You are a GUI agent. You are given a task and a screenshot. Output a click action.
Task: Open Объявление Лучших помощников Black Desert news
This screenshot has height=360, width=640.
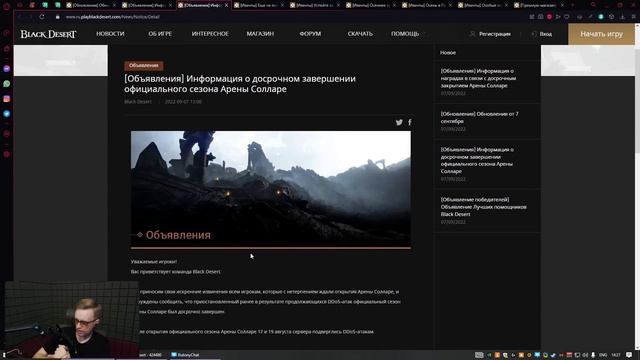click(483, 207)
